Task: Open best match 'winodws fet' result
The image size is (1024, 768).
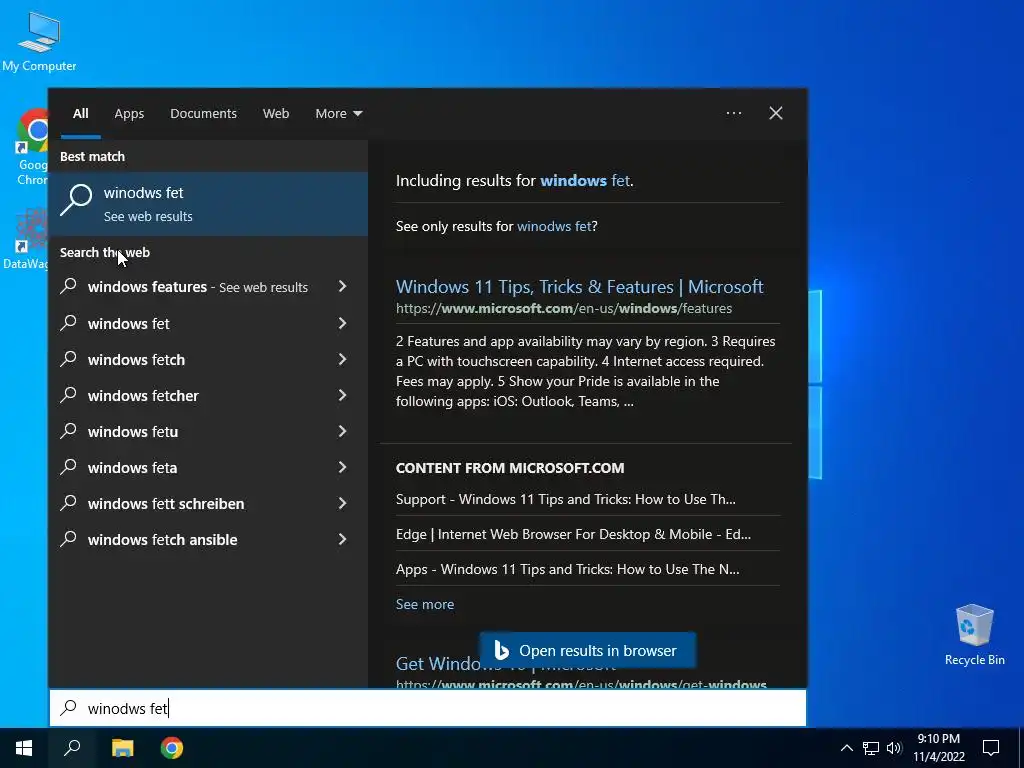Action: click(208, 204)
